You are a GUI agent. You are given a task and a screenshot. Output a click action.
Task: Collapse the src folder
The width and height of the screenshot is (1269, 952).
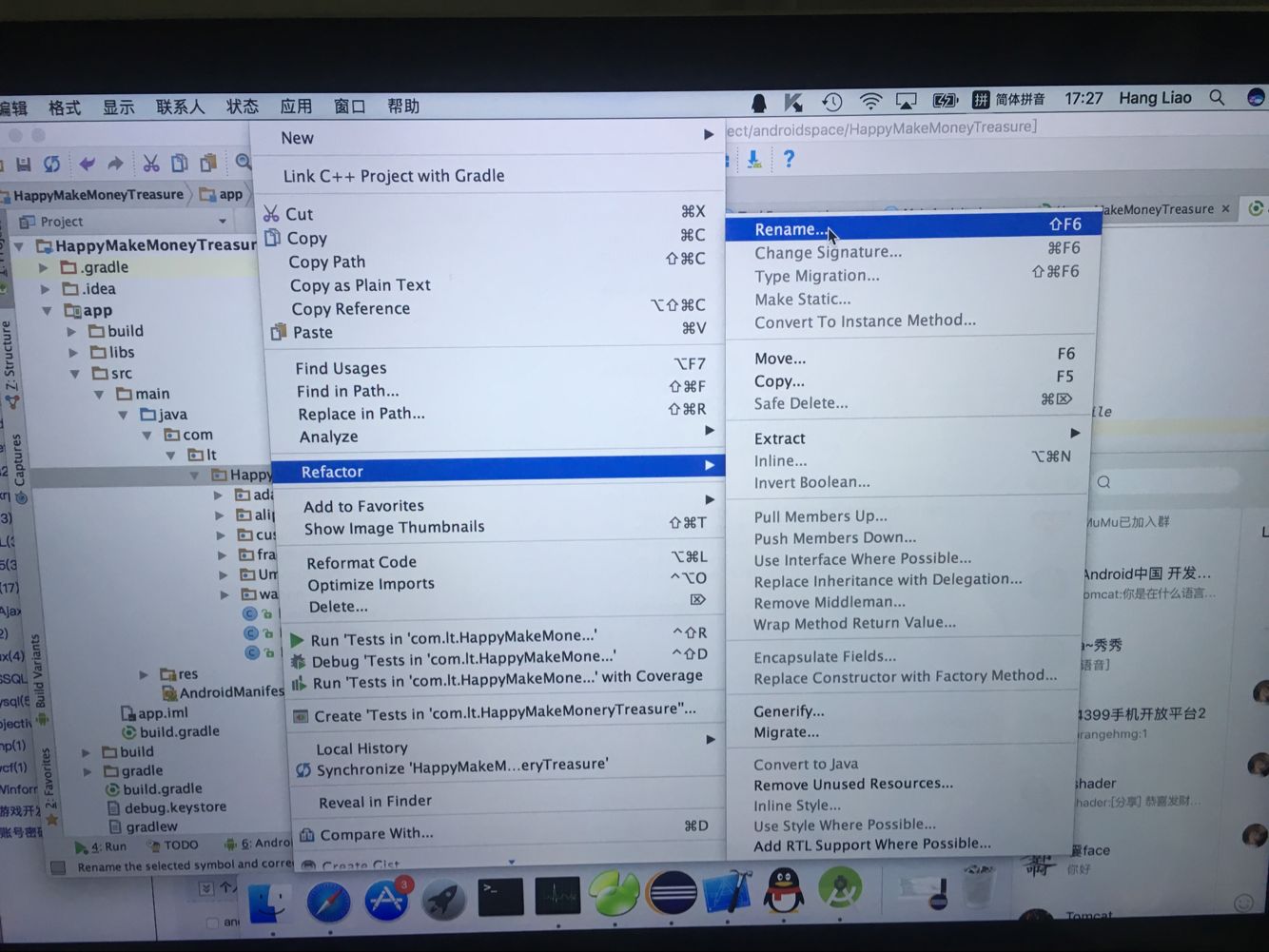coord(75,374)
